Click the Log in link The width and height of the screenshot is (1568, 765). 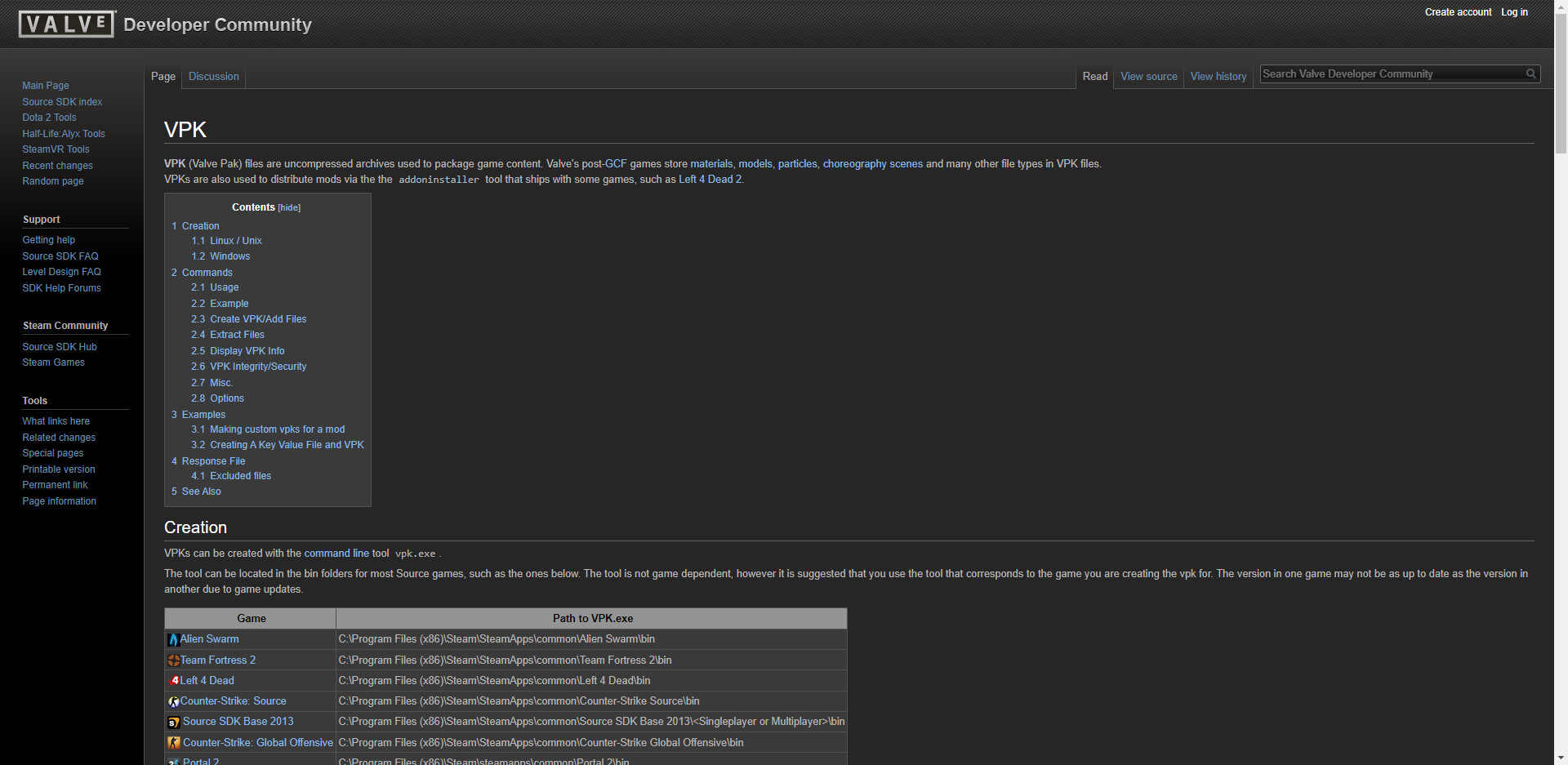point(1514,12)
